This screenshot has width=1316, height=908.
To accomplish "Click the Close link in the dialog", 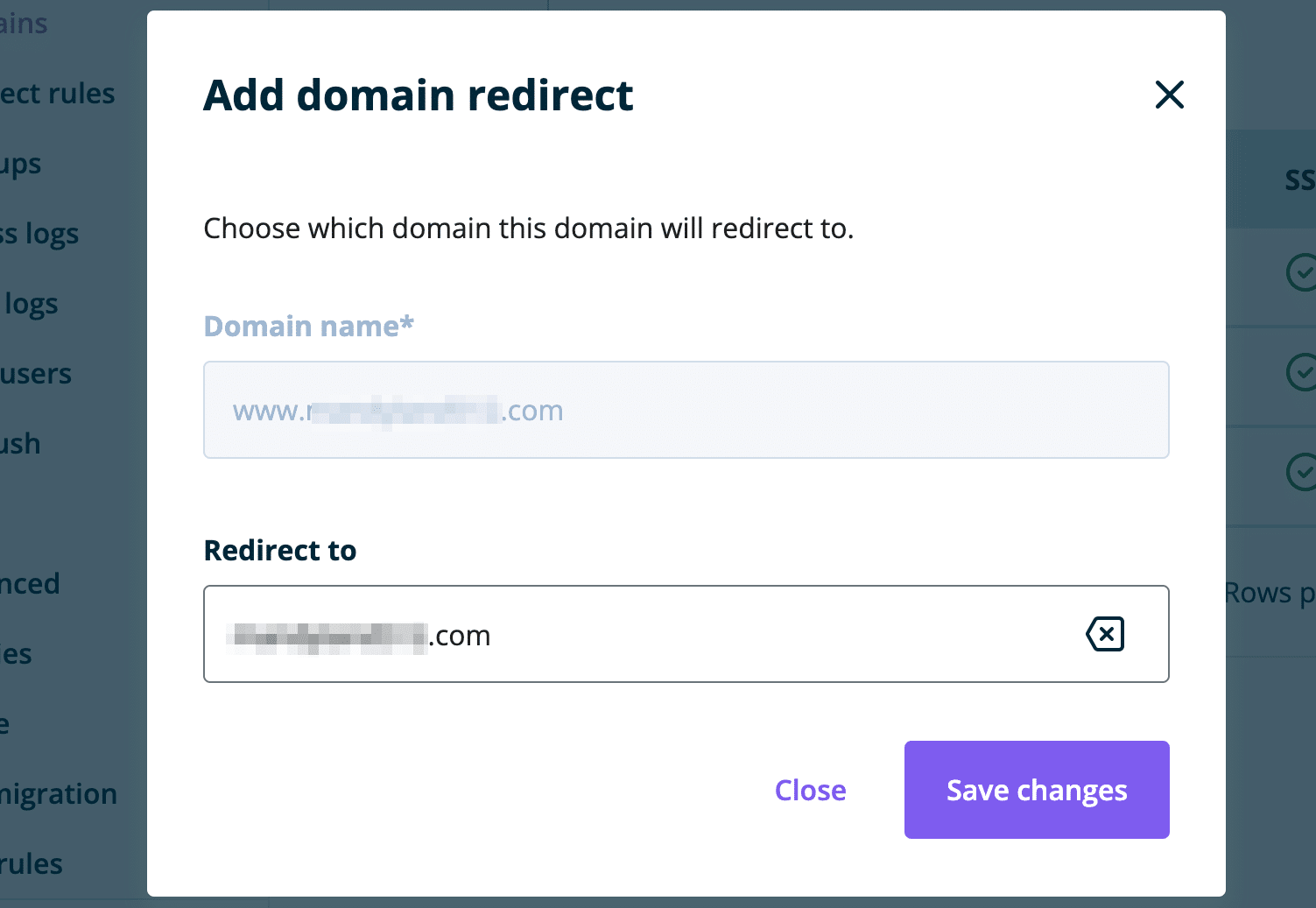I will coord(810,789).
